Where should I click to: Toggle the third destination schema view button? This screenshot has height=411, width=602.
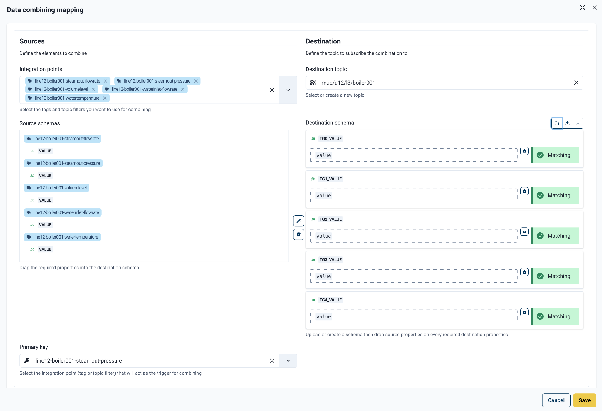pos(579,122)
